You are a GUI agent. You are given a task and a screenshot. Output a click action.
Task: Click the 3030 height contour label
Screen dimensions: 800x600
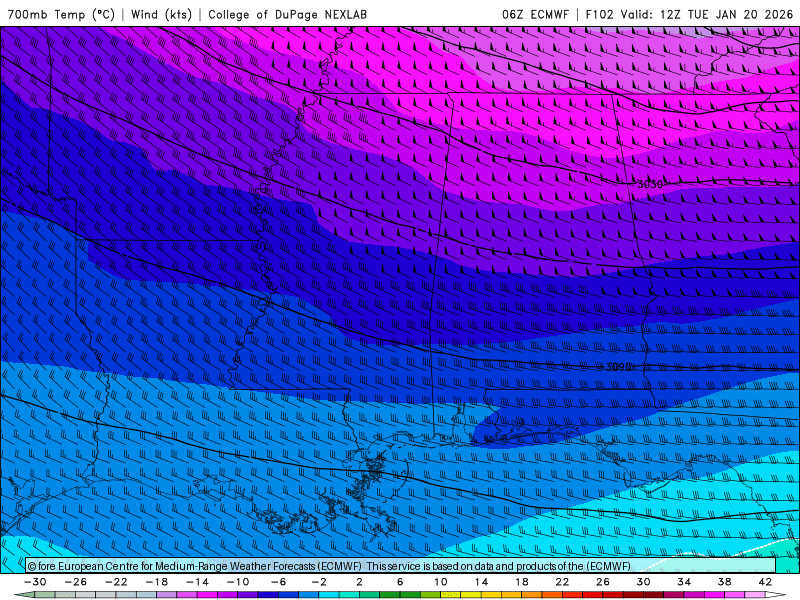pos(650,184)
